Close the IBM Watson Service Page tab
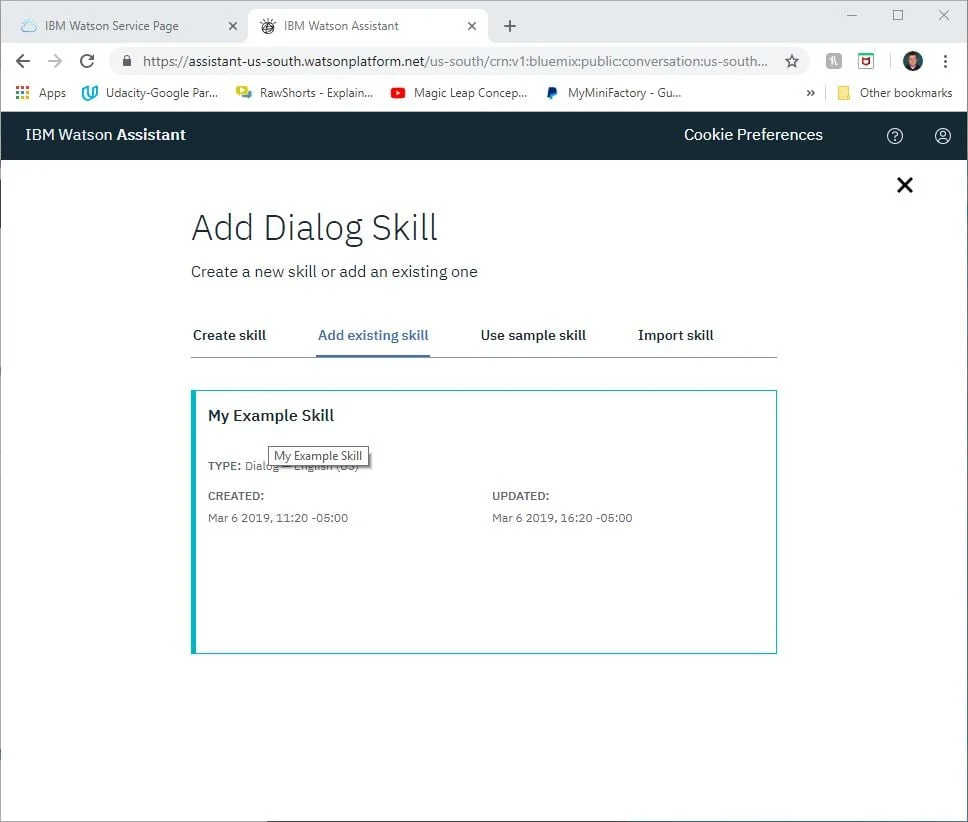 (x=233, y=26)
